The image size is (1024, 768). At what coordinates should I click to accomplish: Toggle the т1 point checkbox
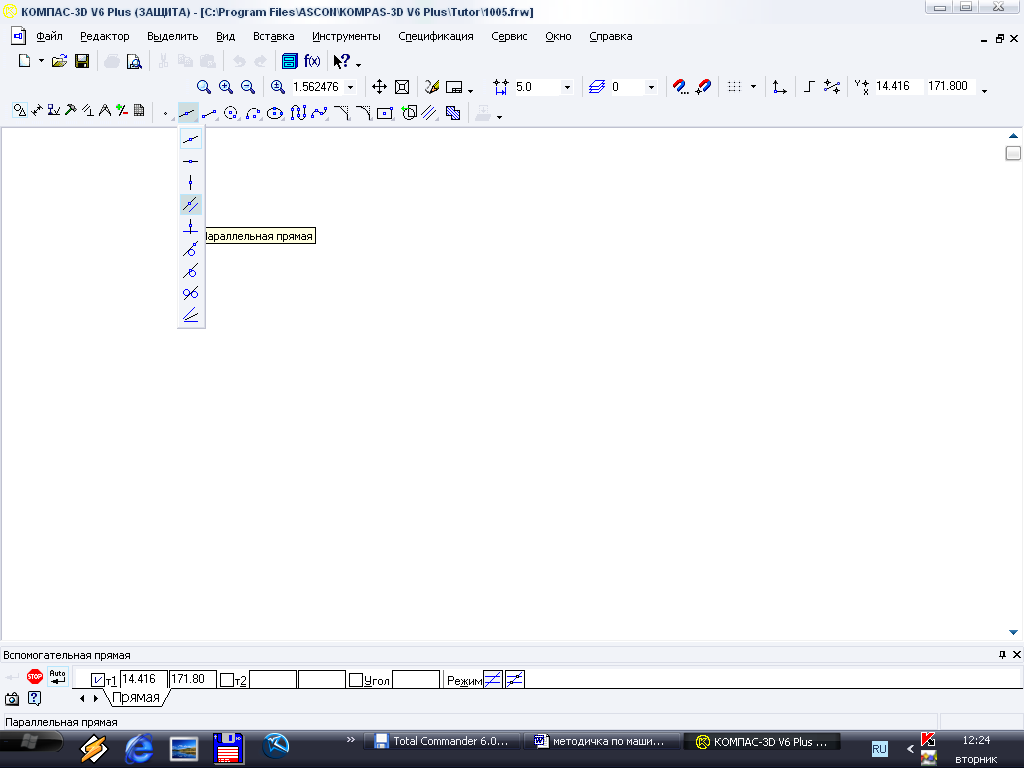point(97,680)
